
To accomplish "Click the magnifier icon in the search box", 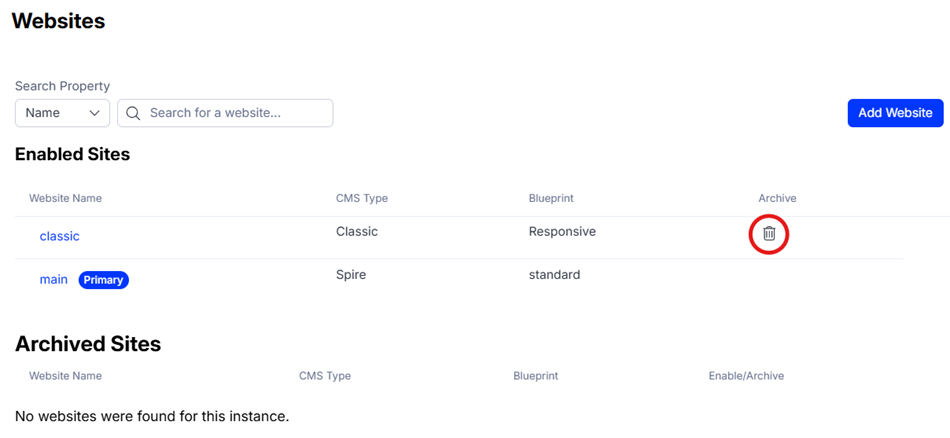I will click(133, 113).
